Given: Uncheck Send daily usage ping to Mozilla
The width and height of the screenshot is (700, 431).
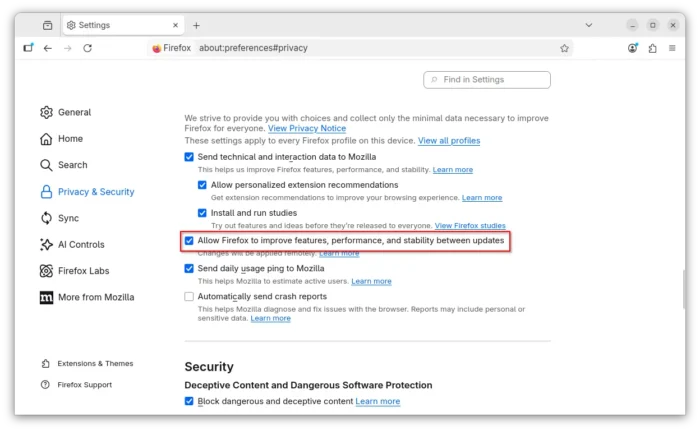Looking at the screenshot, I should click(189, 269).
